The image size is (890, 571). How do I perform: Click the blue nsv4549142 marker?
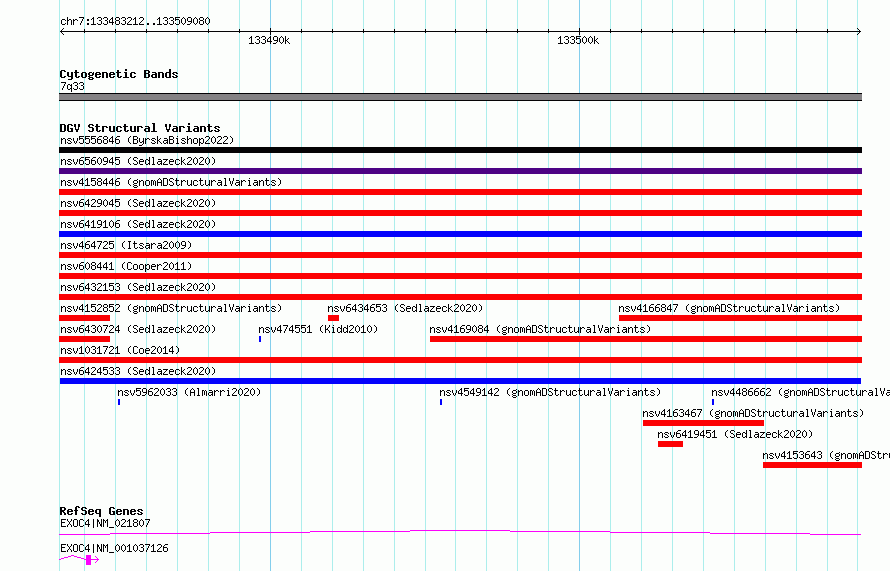click(441, 402)
